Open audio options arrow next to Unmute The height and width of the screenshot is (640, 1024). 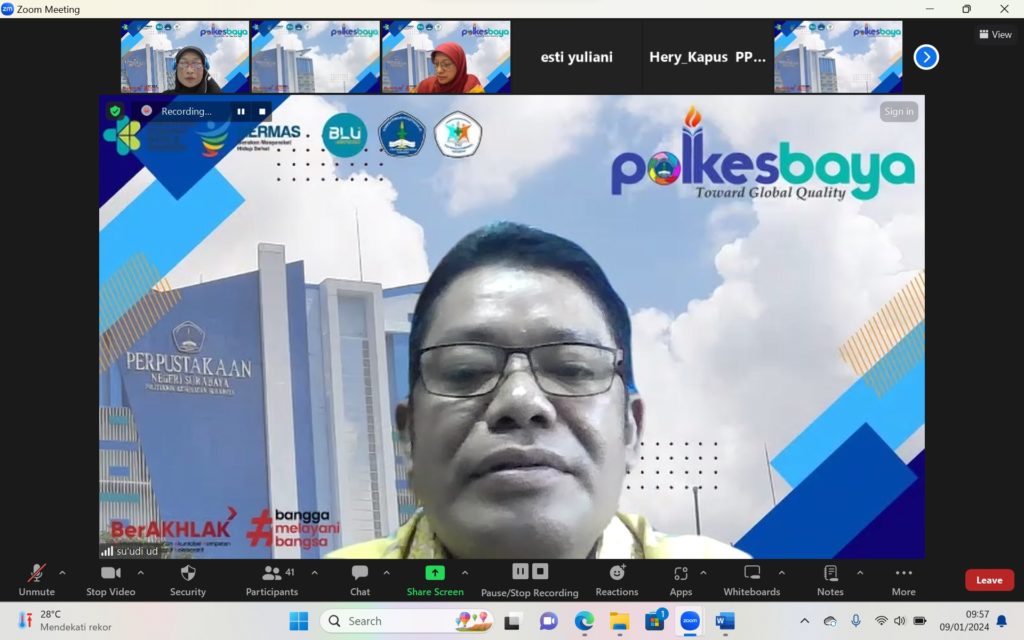click(62, 573)
